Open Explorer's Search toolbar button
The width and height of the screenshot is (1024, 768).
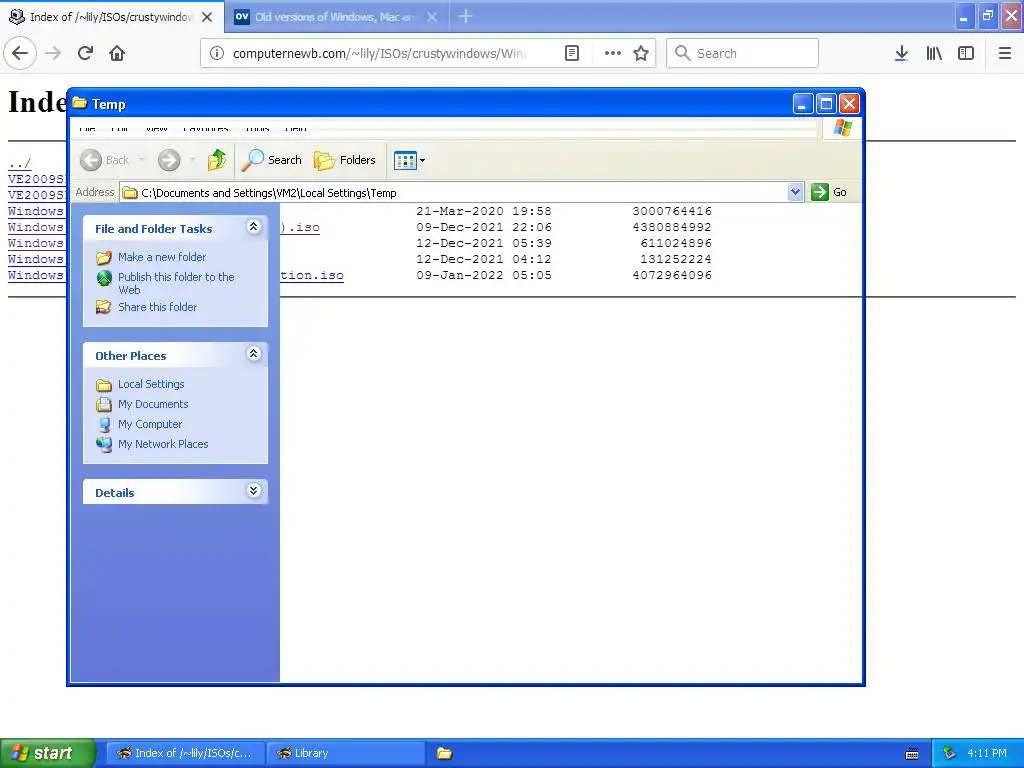coord(272,160)
